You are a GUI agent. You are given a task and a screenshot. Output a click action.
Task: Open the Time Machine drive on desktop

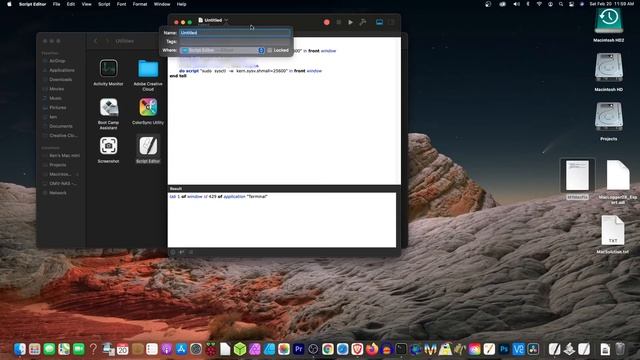click(609, 25)
